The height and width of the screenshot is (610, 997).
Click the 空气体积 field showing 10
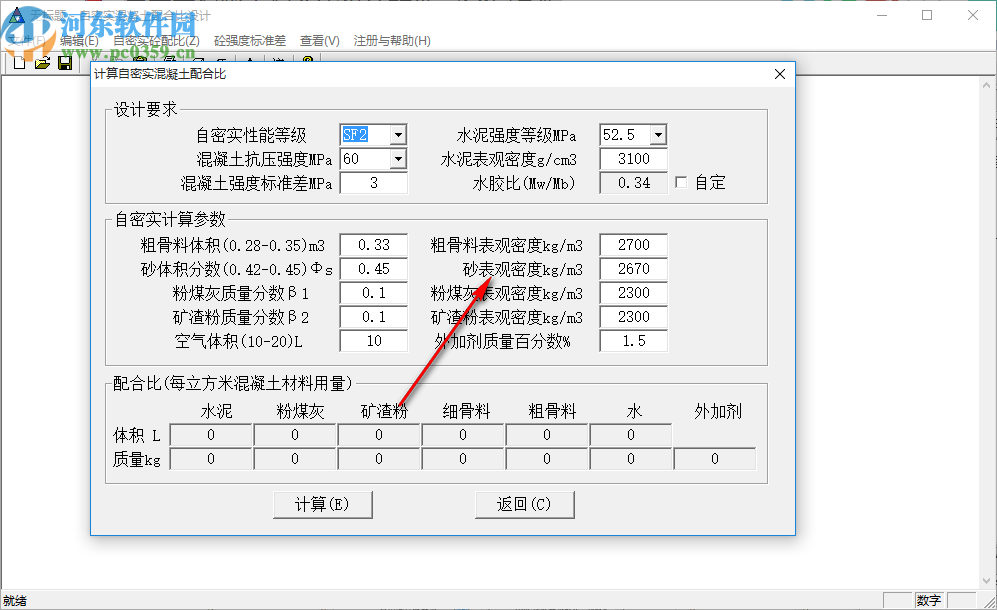pos(374,340)
